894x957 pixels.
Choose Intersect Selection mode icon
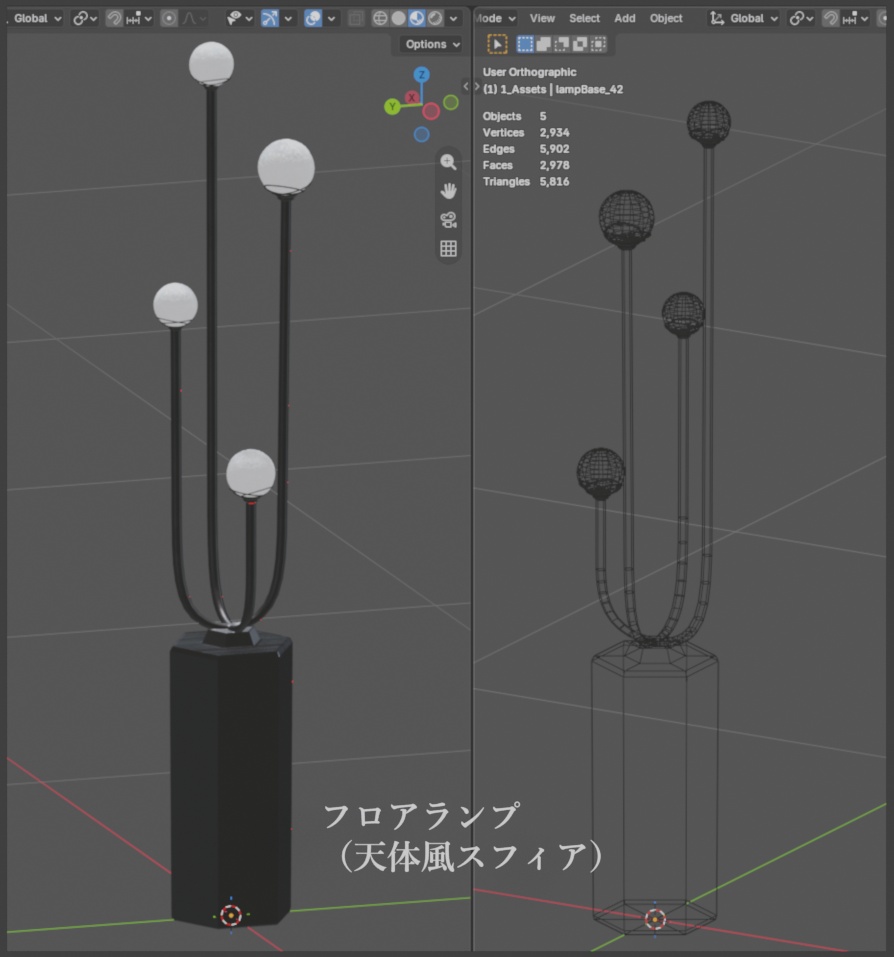599,44
